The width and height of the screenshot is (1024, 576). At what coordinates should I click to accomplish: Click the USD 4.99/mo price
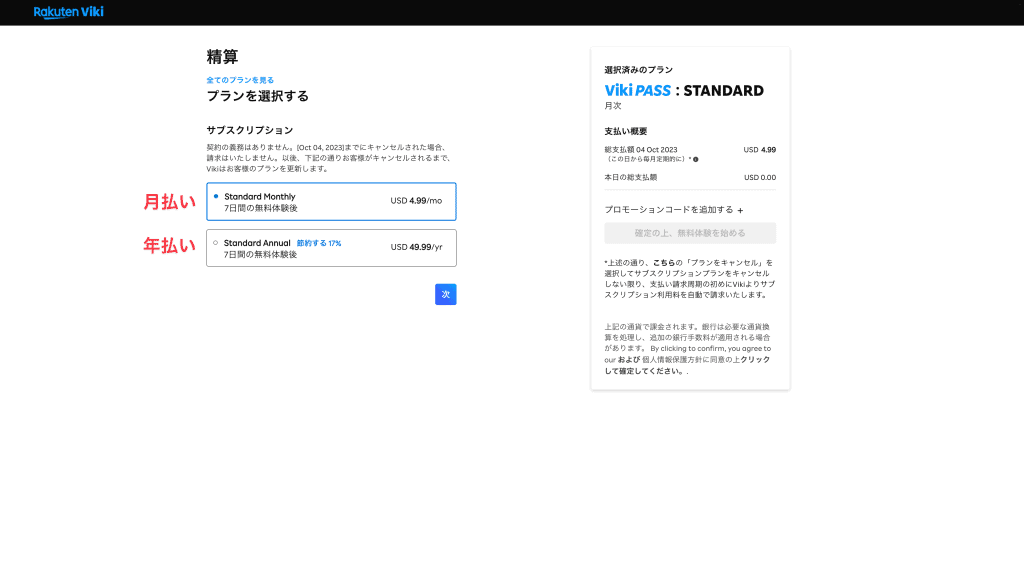(x=416, y=201)
